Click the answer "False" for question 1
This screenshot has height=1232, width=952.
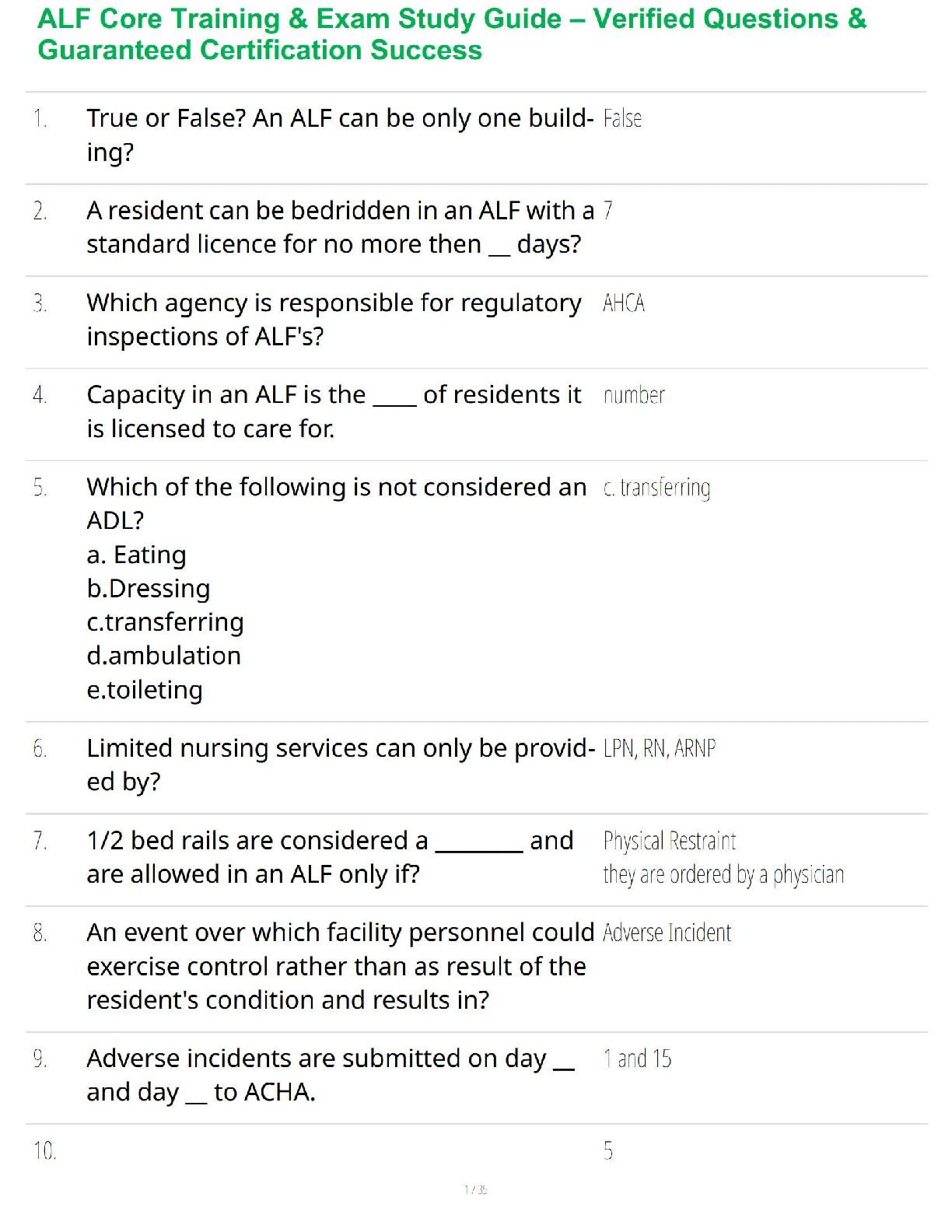point(622,119)
